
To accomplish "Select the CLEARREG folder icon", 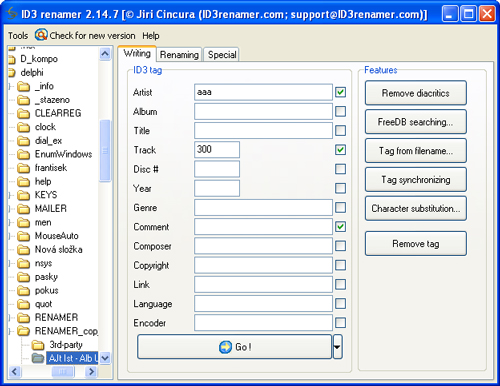I will pyautogui.click(x=23, y=113).
